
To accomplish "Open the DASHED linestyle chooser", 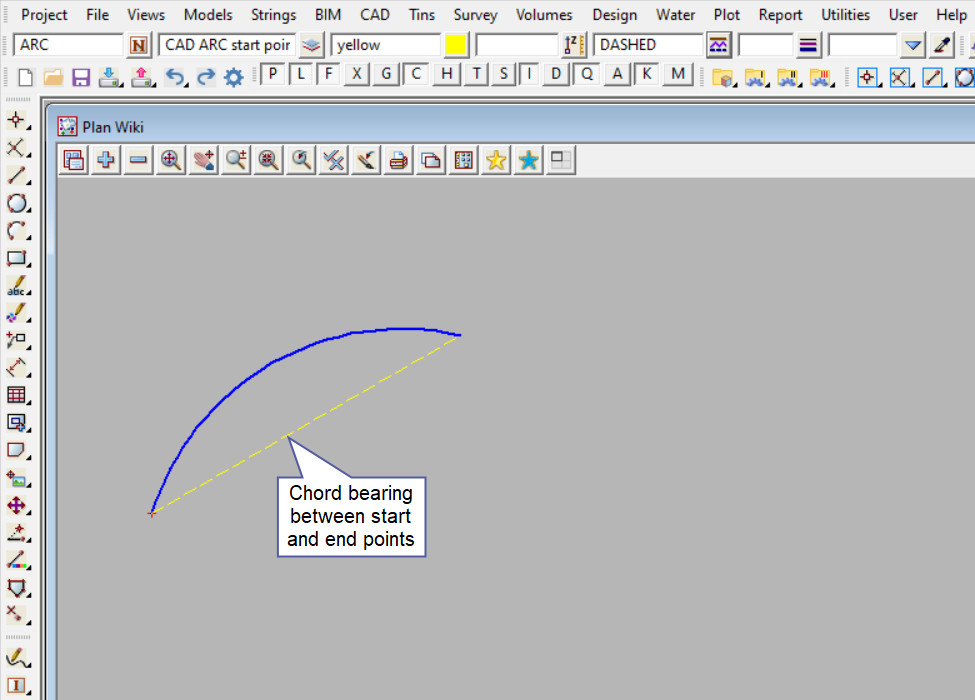I will tap(718, 45).
